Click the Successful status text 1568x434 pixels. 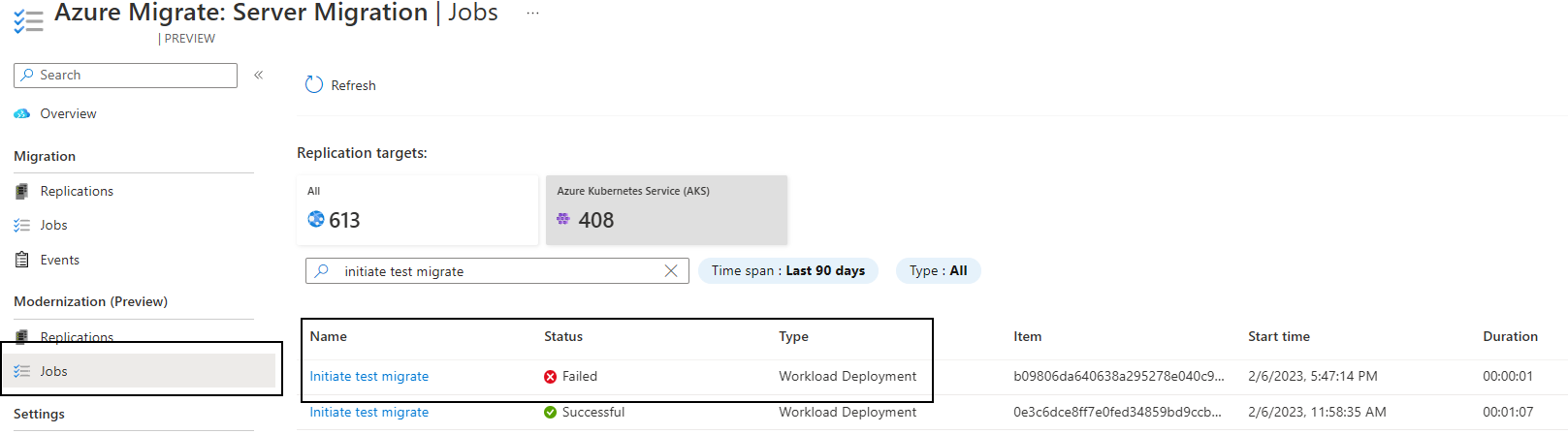click(x=593, y=412)
